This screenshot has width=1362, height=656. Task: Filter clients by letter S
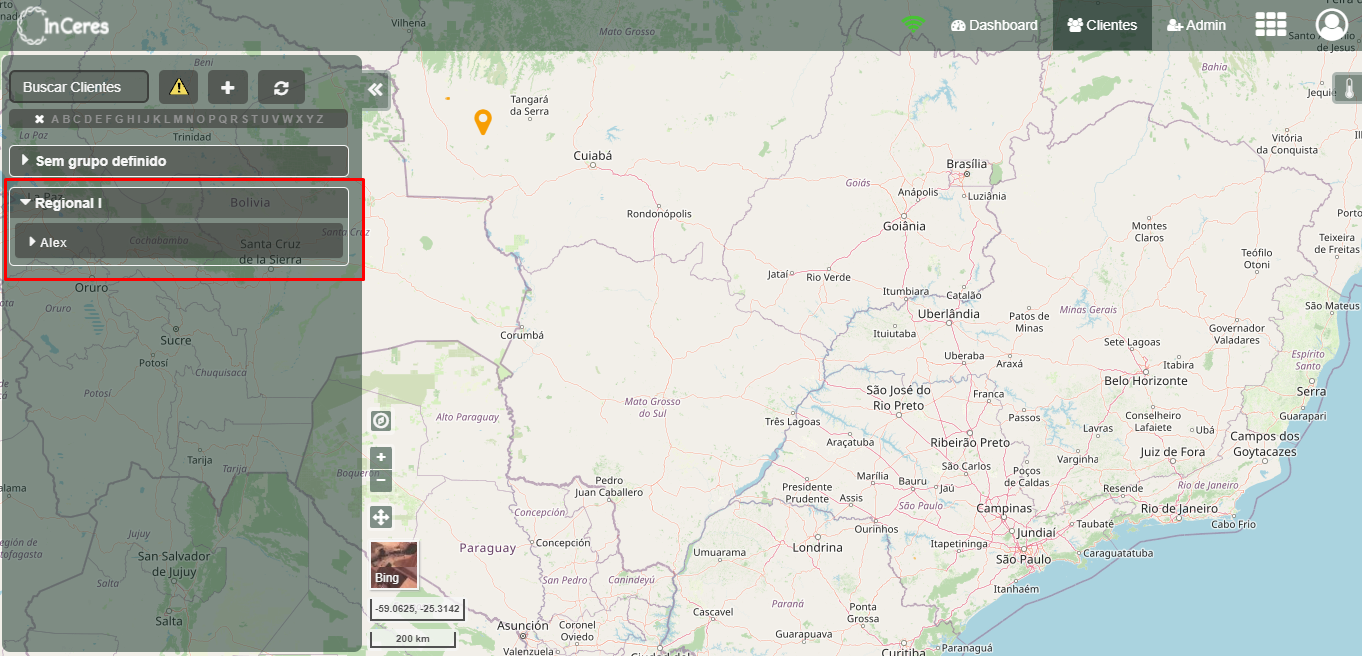tap(245, 119)
